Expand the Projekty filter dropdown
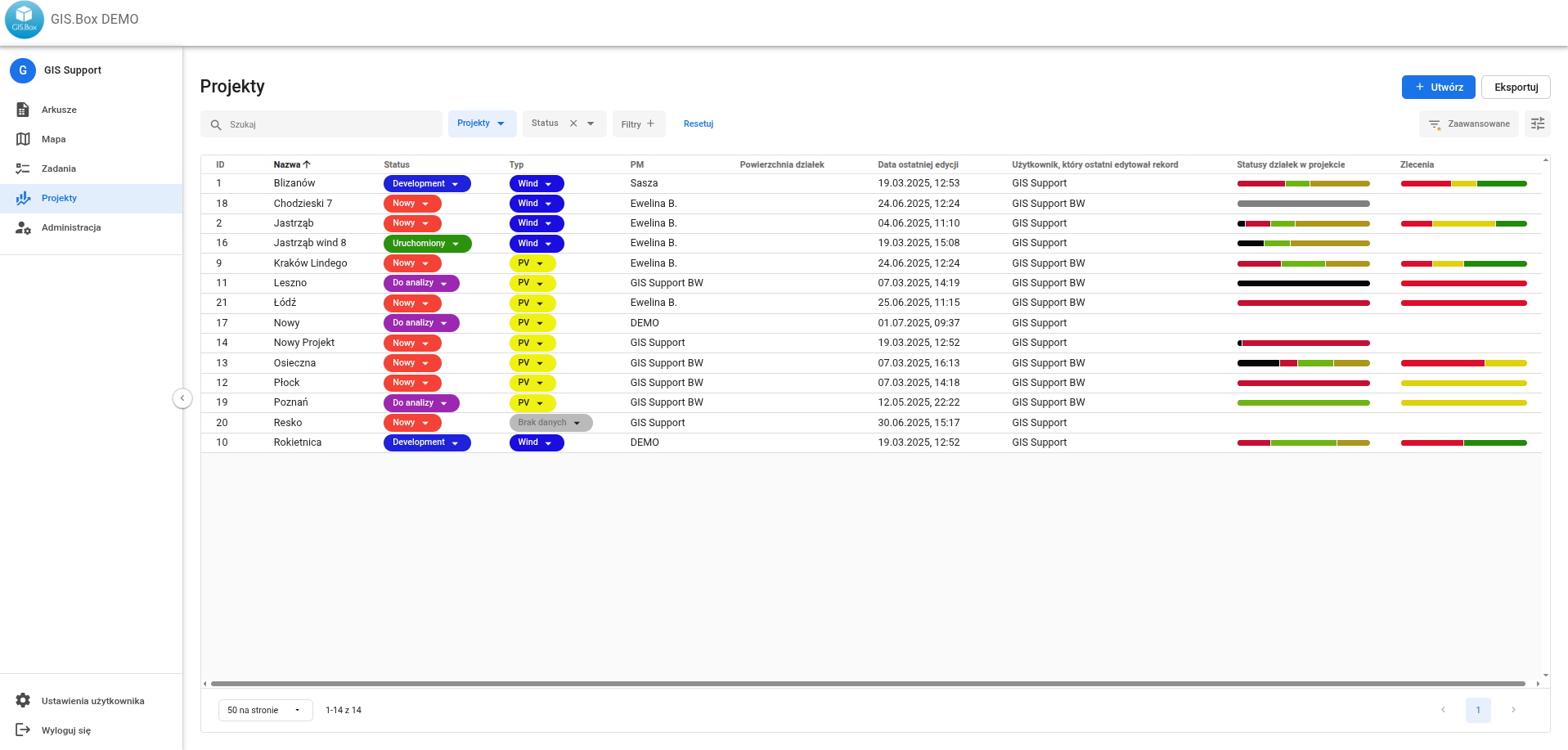This screenshot has width=1568, height=750. pyautogui.click(x=482, y=124)
